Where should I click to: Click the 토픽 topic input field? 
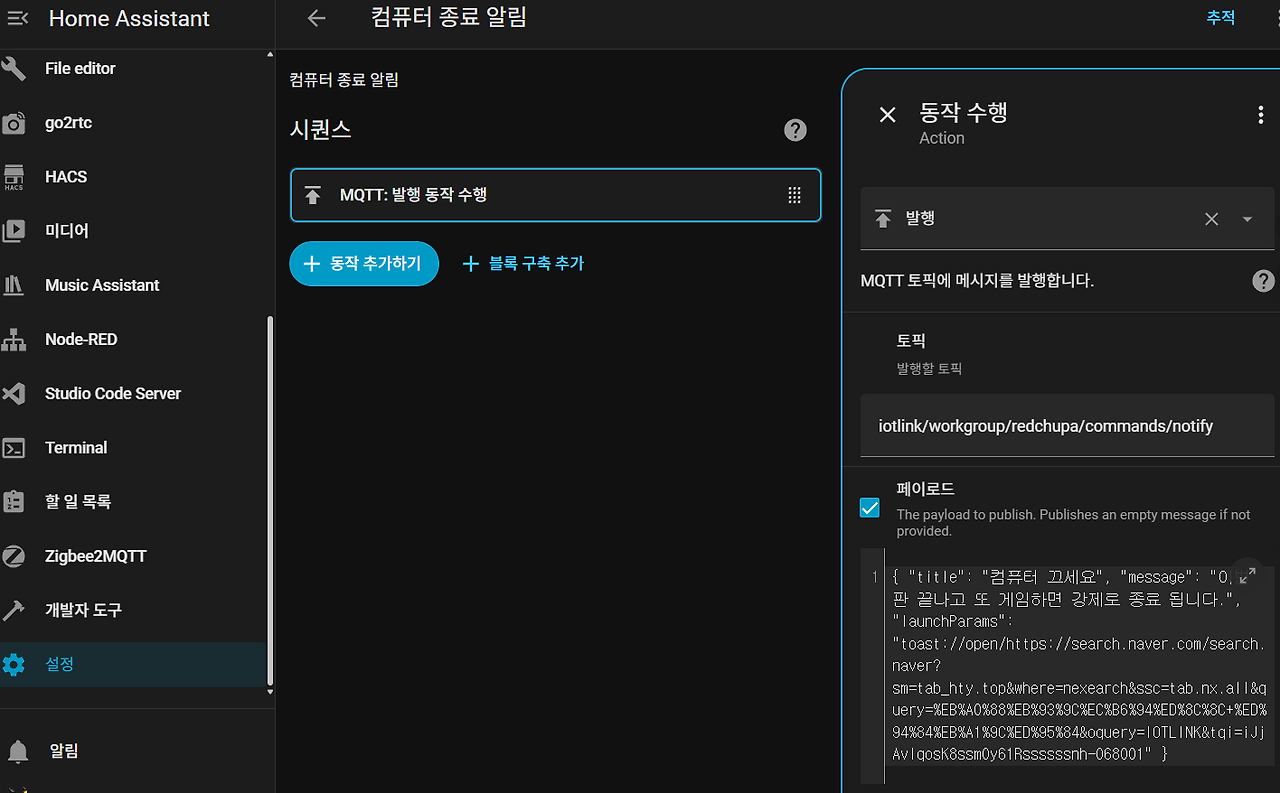pyautogui.click(x=1066, y=426)
